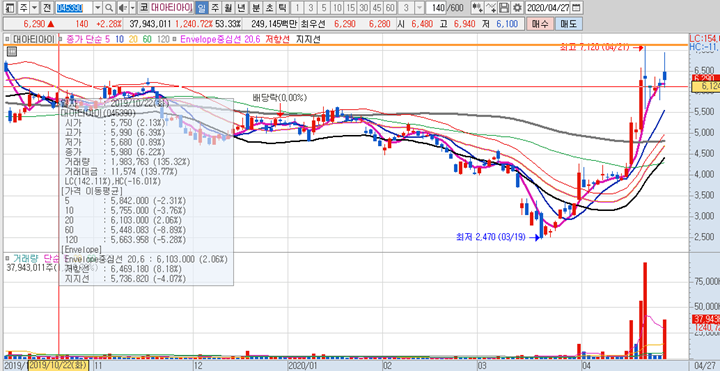Click the green 60 moving average legend

[x=147, y=39]
